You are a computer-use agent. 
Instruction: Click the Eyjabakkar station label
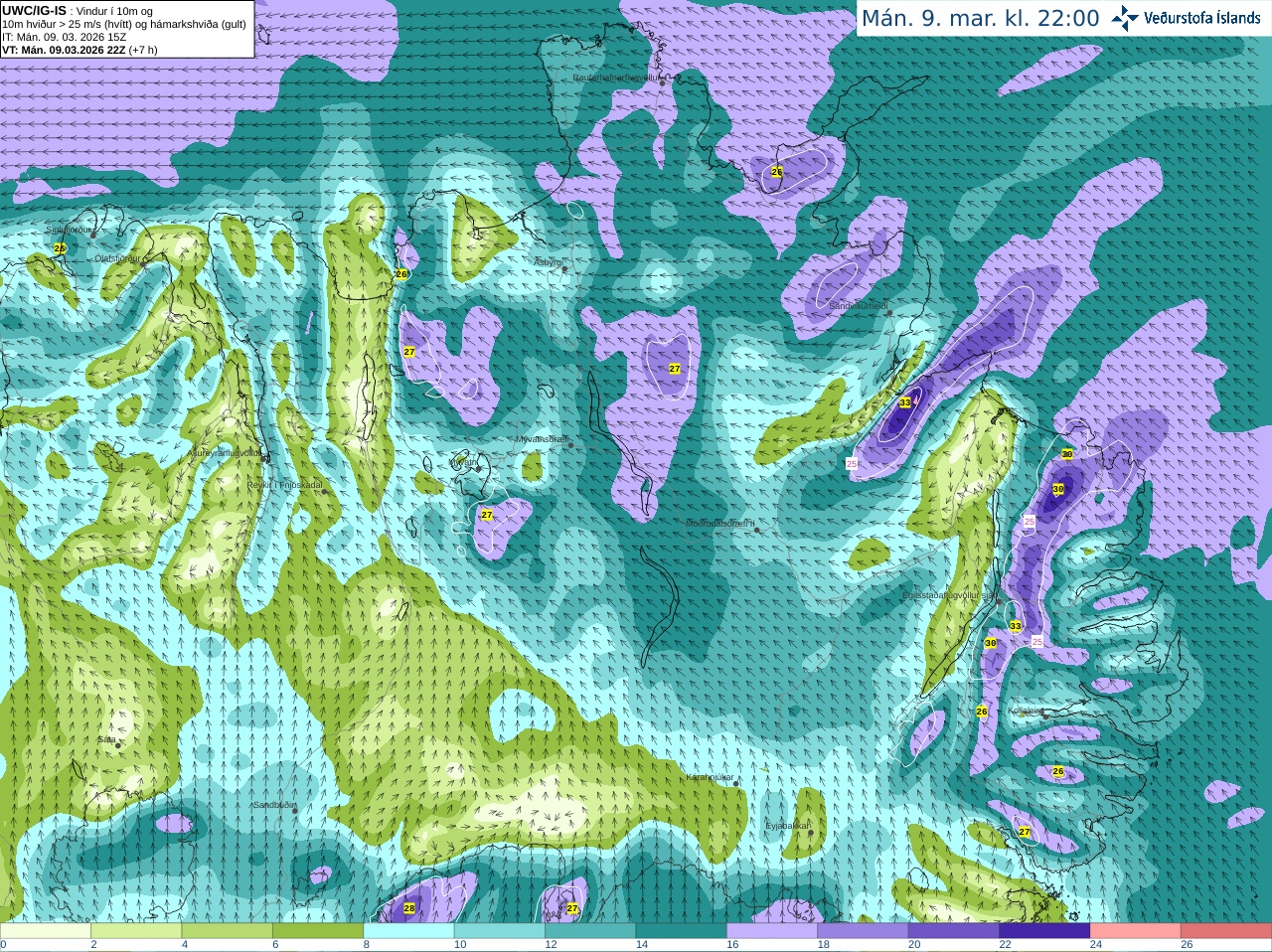point(787,825)
